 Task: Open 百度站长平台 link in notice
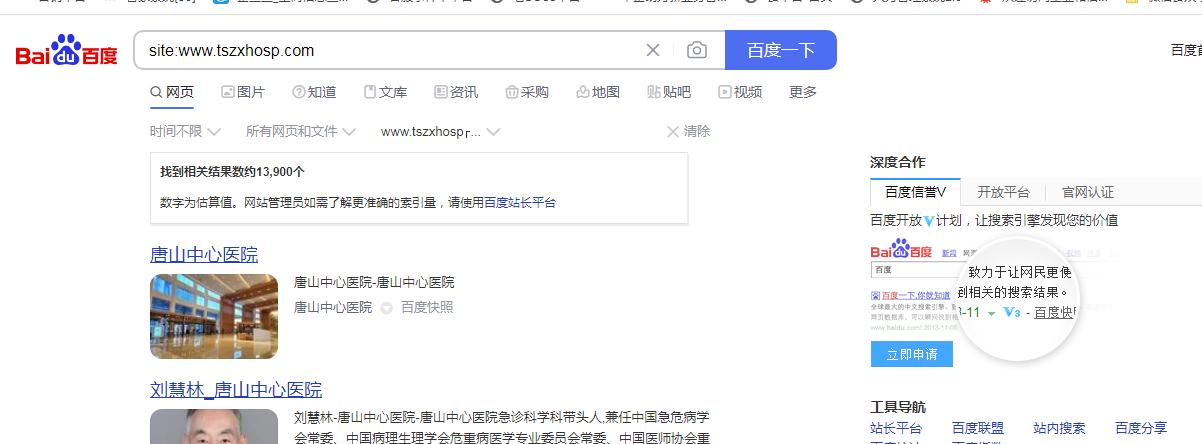click(520, 202)
